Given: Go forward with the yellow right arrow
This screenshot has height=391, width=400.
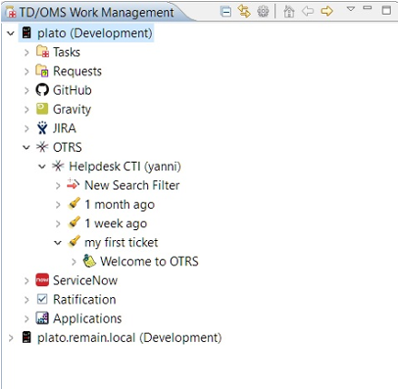Looking at the screenshot, I should point(327,11).
